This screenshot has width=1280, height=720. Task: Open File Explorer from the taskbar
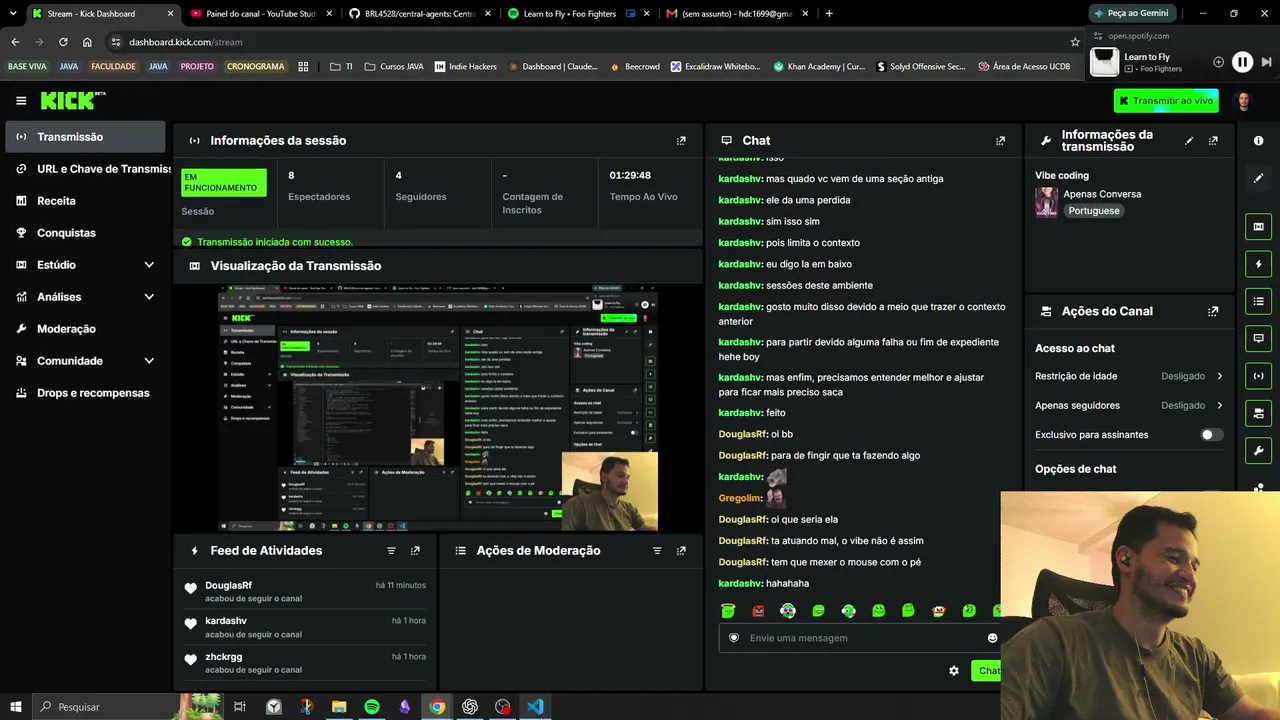coord(339,707)
